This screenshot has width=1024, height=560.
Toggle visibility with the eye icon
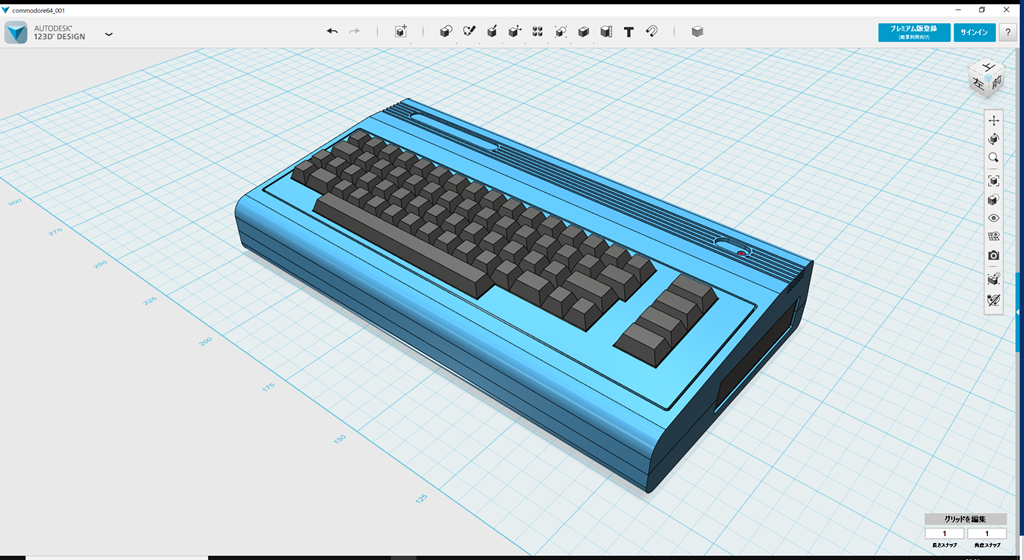point(993,218)
